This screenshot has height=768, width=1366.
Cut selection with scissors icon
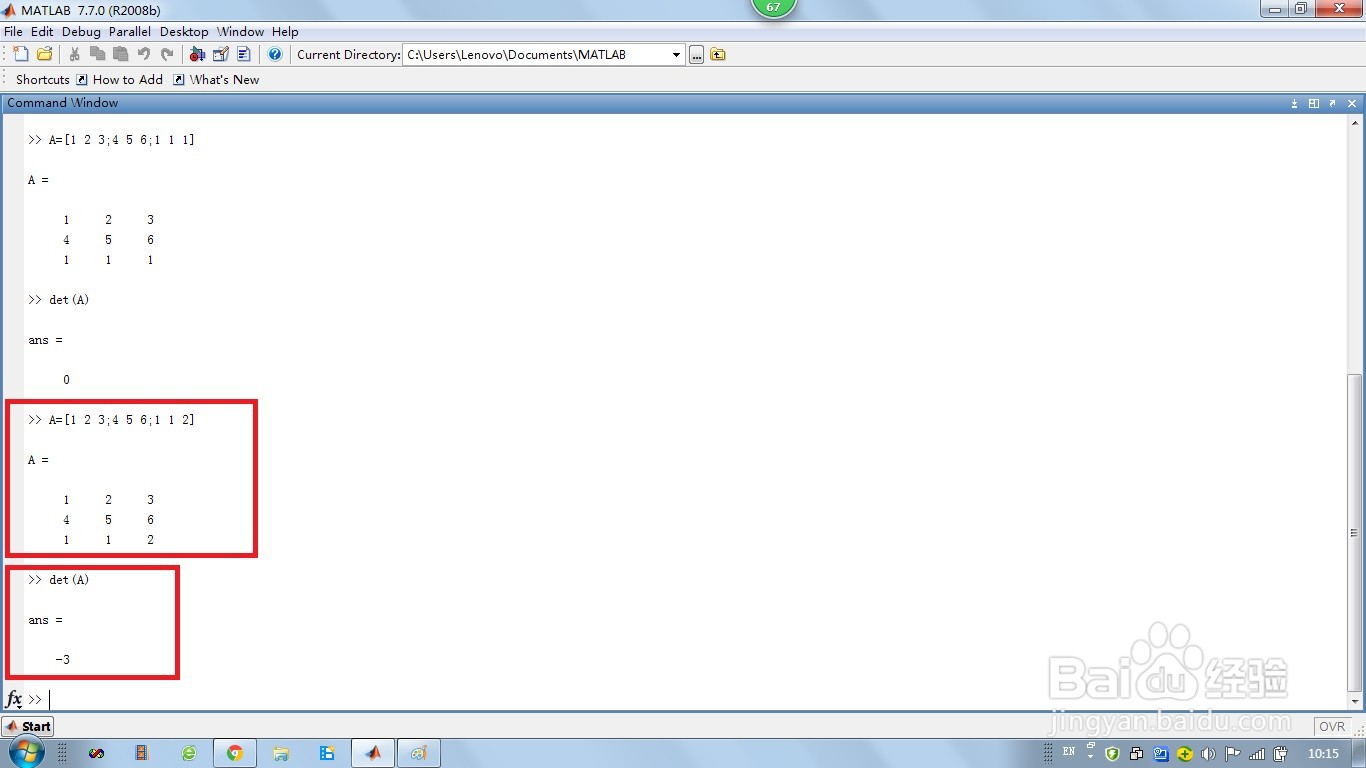(74, 54)
